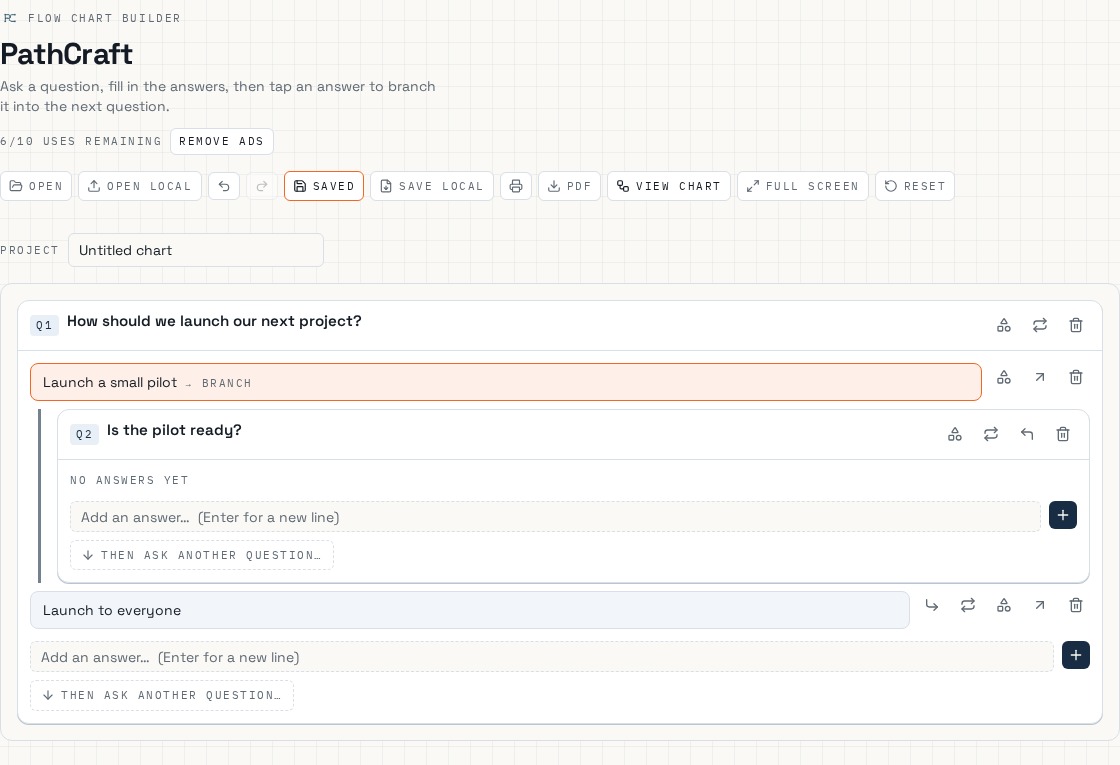Click the diagonal arrow icon beside 'Launch a small pilot'
This screenshot has width=1120, height=765.
(x=1040, y=377)
